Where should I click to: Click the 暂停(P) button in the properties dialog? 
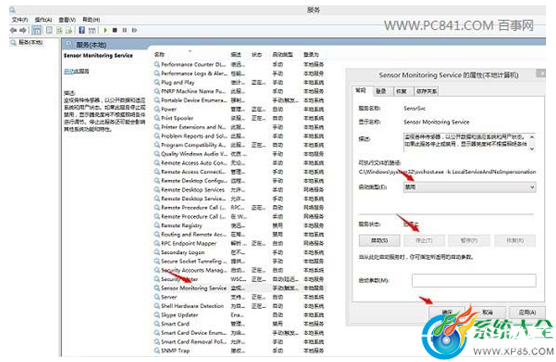point(469,240)
